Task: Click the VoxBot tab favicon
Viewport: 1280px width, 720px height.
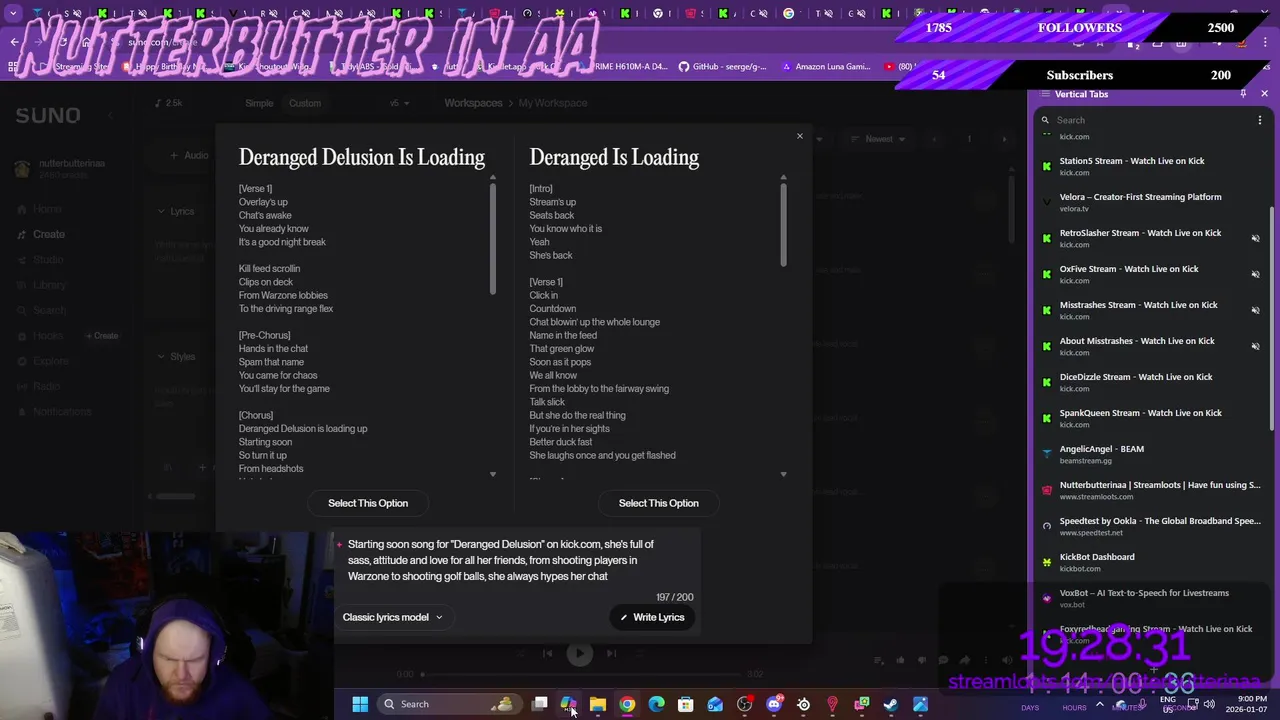Action: (1047, 598)
